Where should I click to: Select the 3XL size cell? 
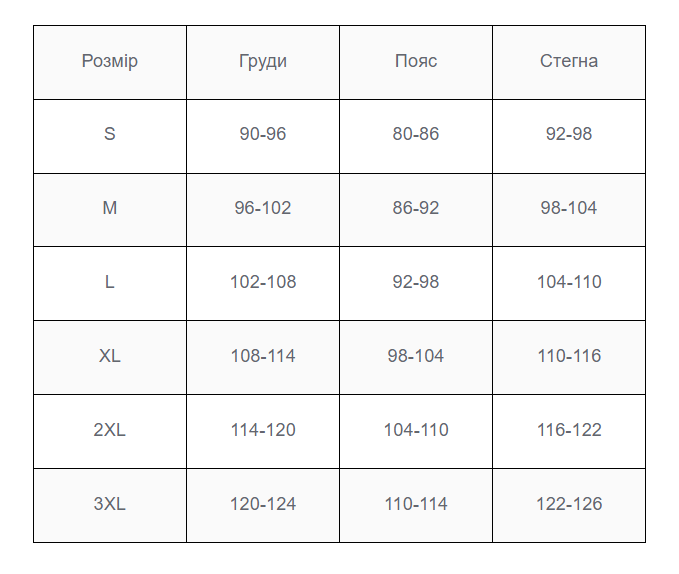[x=110, y=505]
